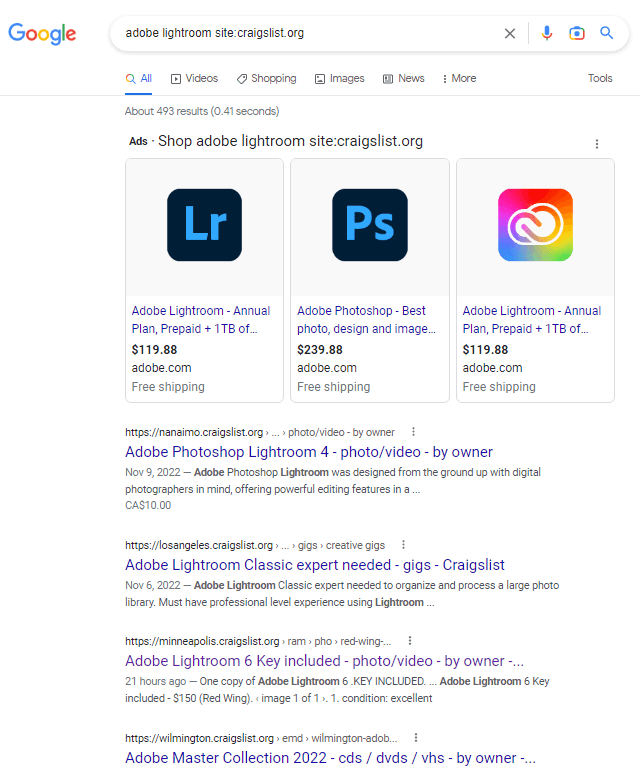640x772 pixels.
Task: Switch to the Shopping tab
Action: pyautogui.click(x=266, y=79)
